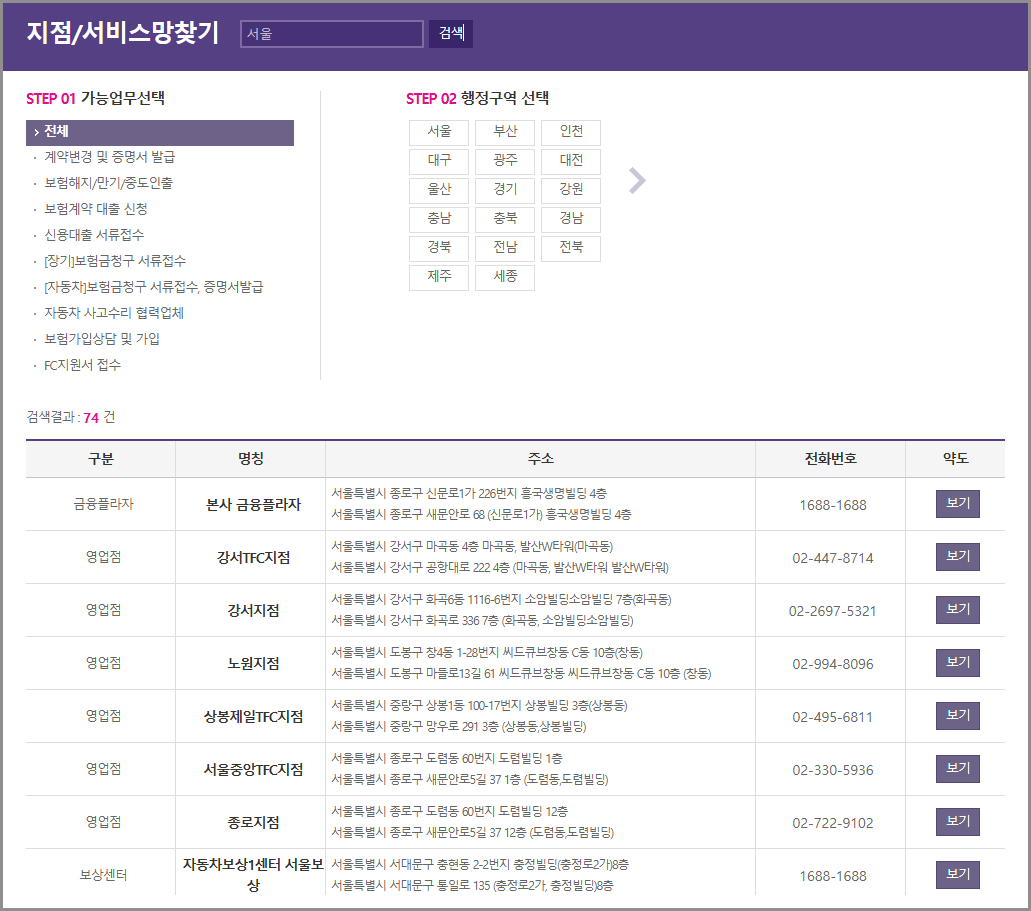Select the 제주 region filter
This screenshot has height=911, width=1031.
[x=438, y=278]
